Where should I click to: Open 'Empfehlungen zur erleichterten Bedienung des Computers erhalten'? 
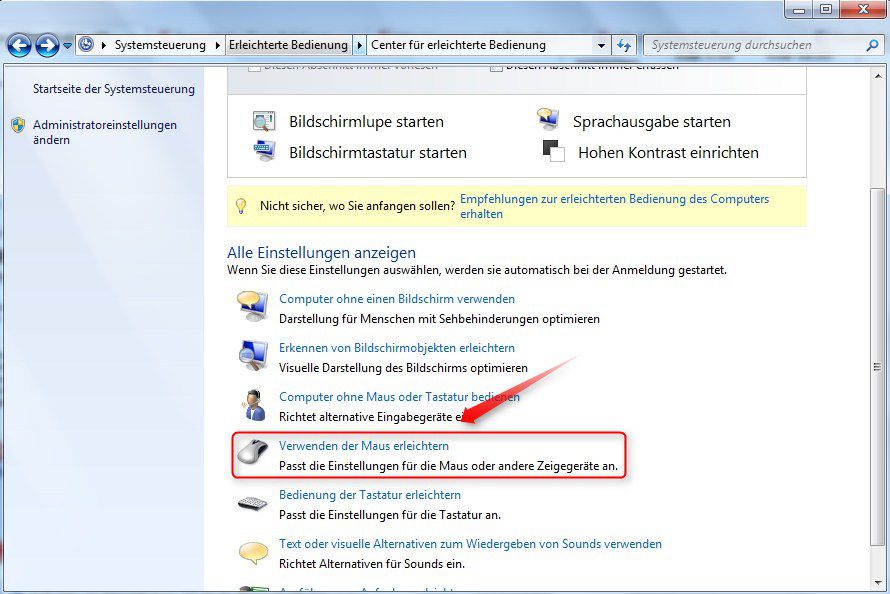pyautogui.click(x=605, y=199)
